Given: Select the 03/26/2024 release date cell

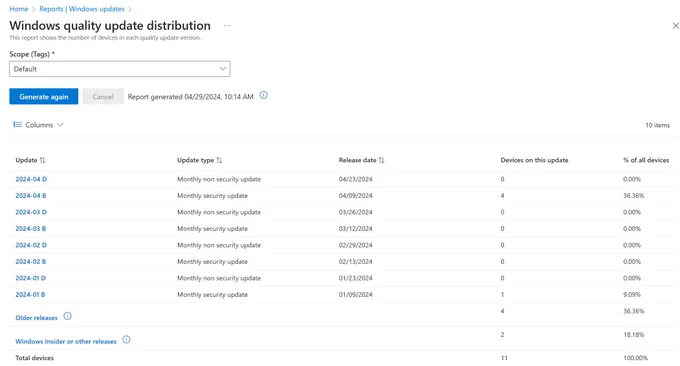Looking at the screenshot, I should [356, 212].
